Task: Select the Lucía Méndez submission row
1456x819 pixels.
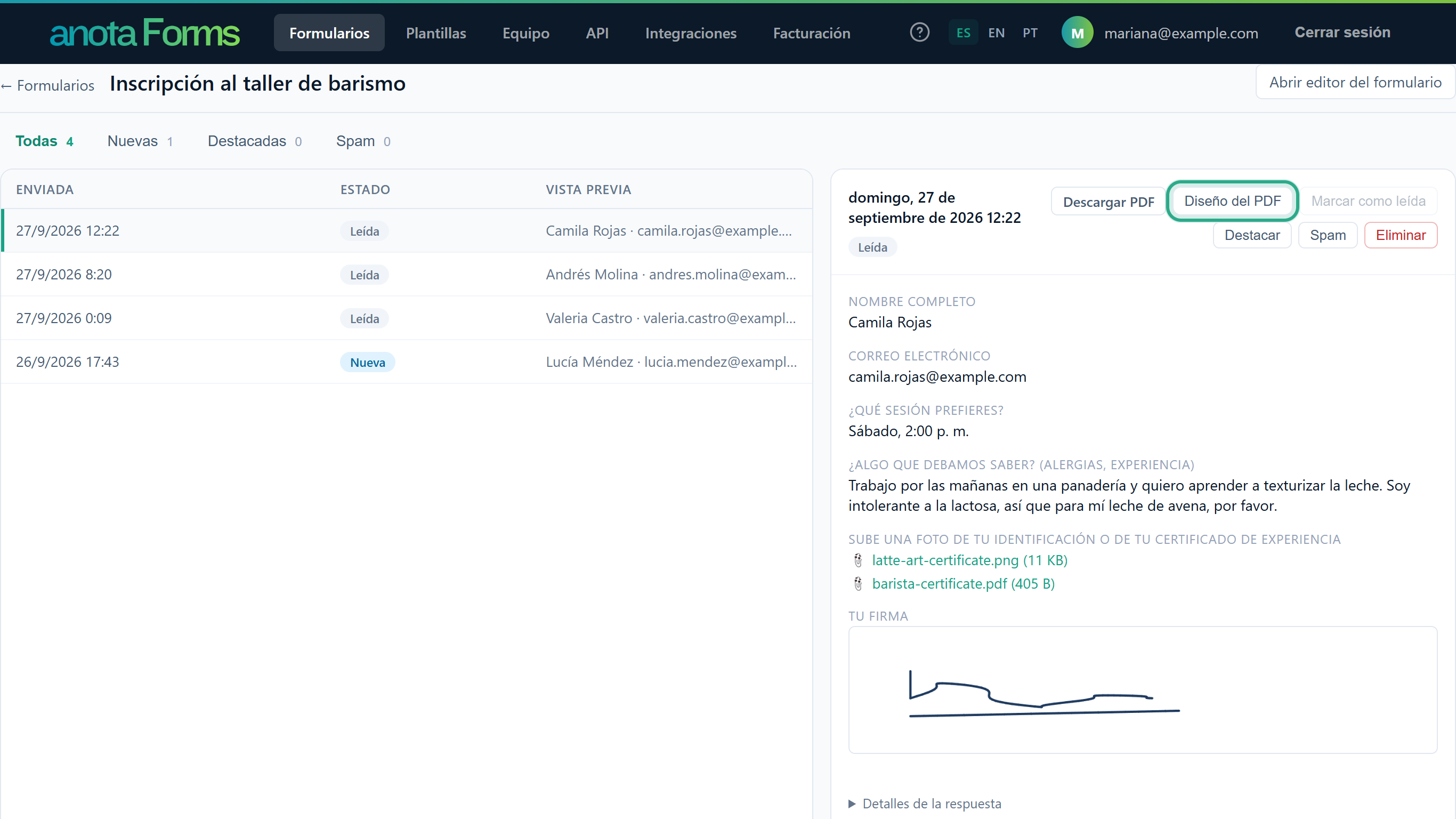Action: [x=407, y=362]
